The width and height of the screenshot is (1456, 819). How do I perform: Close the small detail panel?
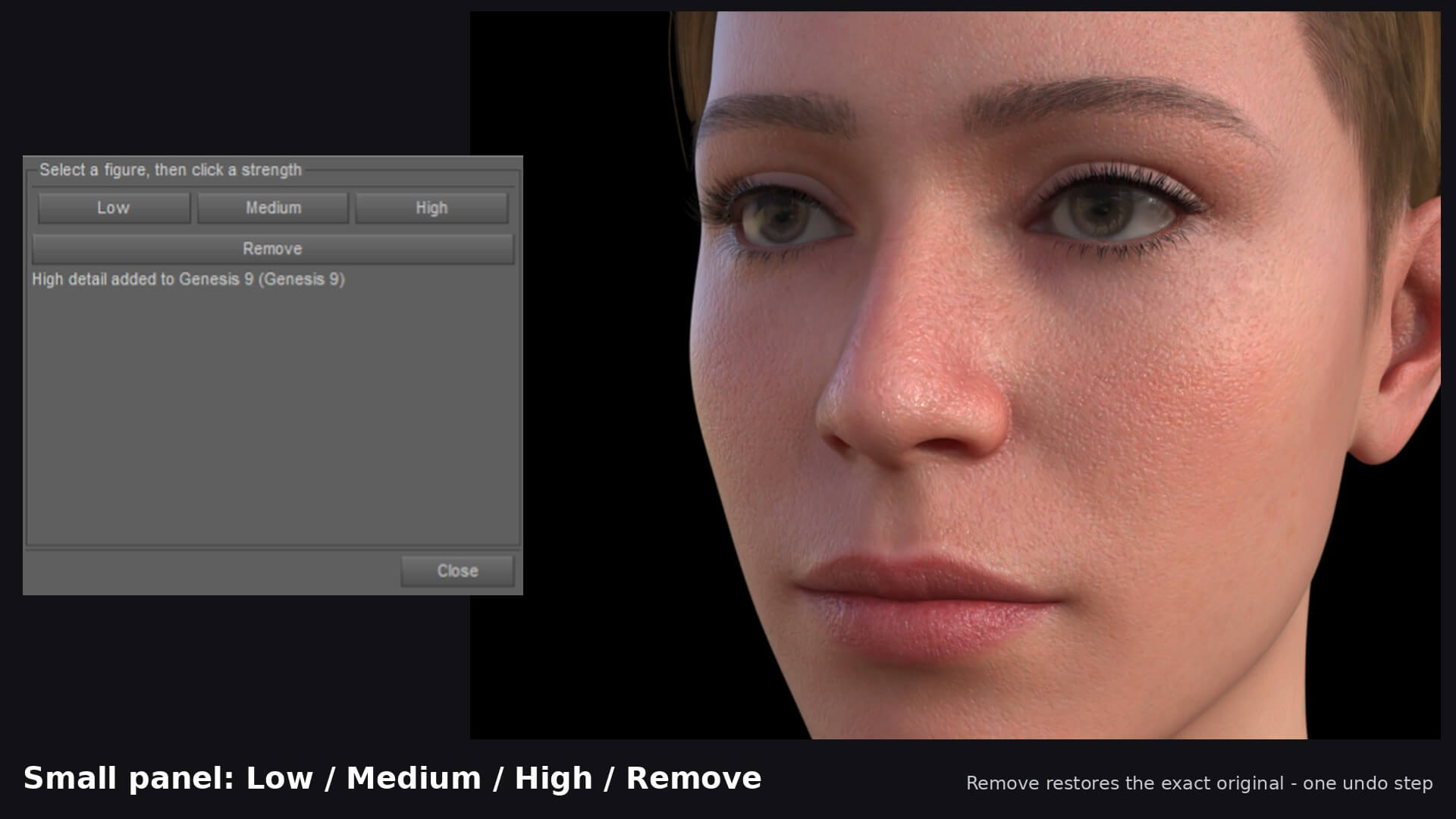point(457,571)
